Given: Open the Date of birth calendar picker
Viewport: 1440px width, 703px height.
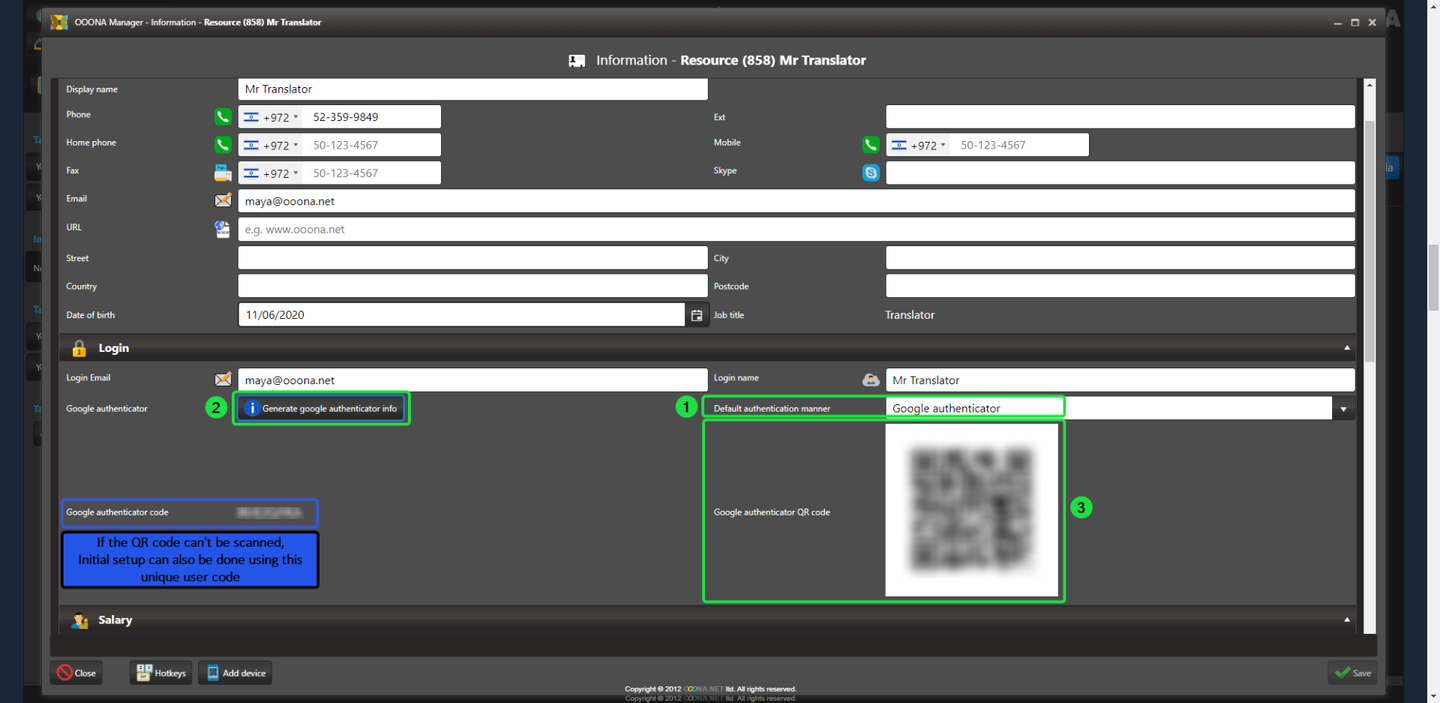Looking at the screenshot, I should [696, 315].
